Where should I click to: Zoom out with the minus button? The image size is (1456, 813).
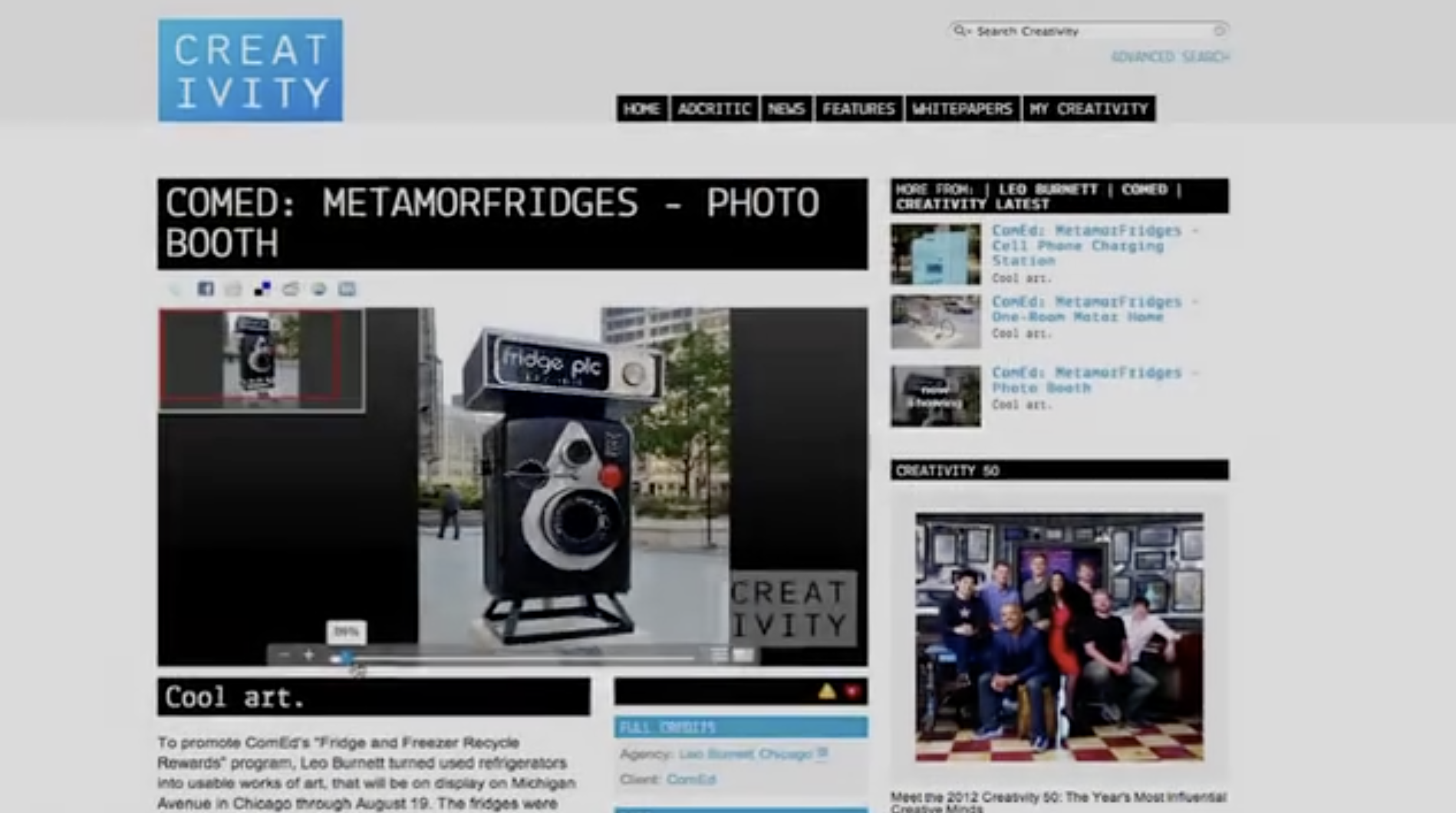click(x=284, y=655)
